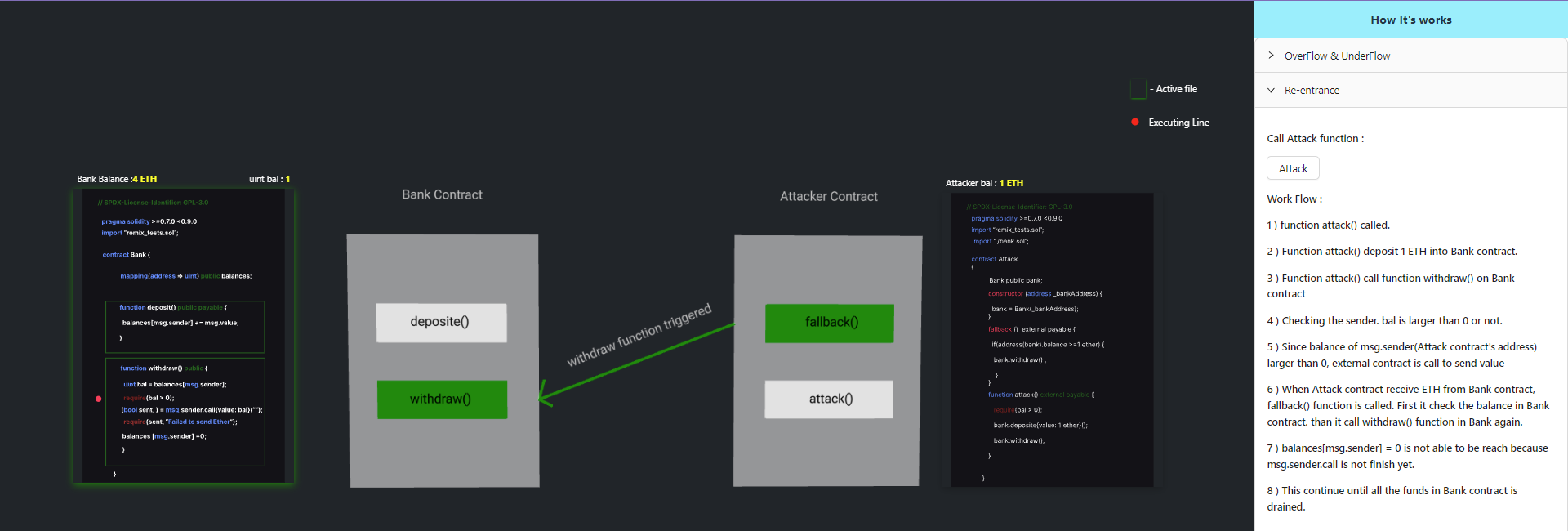Click the withdraw function triggered arrow label
Viewport: 1568px width, 531px height.
(x=639, y=335)
